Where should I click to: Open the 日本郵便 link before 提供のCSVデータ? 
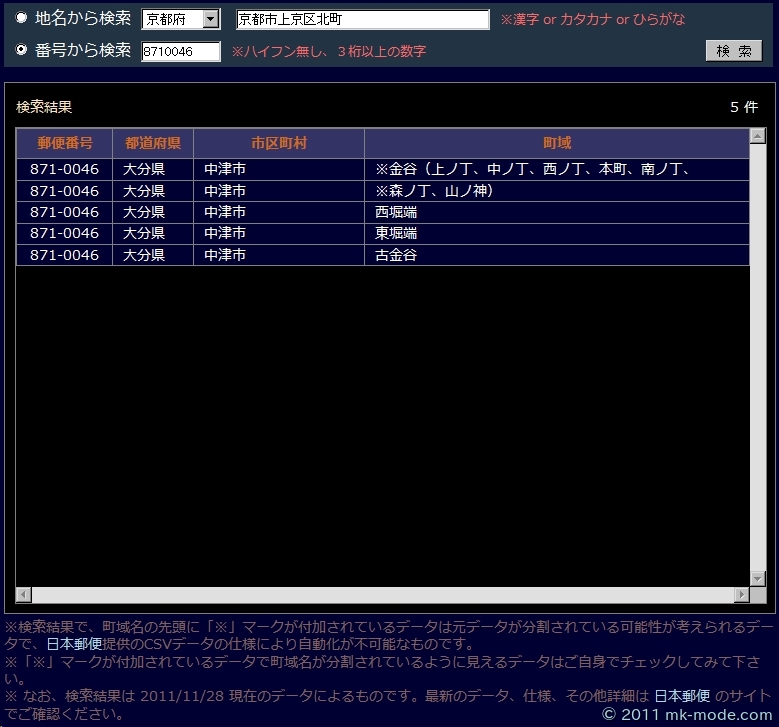pos(74,645)
